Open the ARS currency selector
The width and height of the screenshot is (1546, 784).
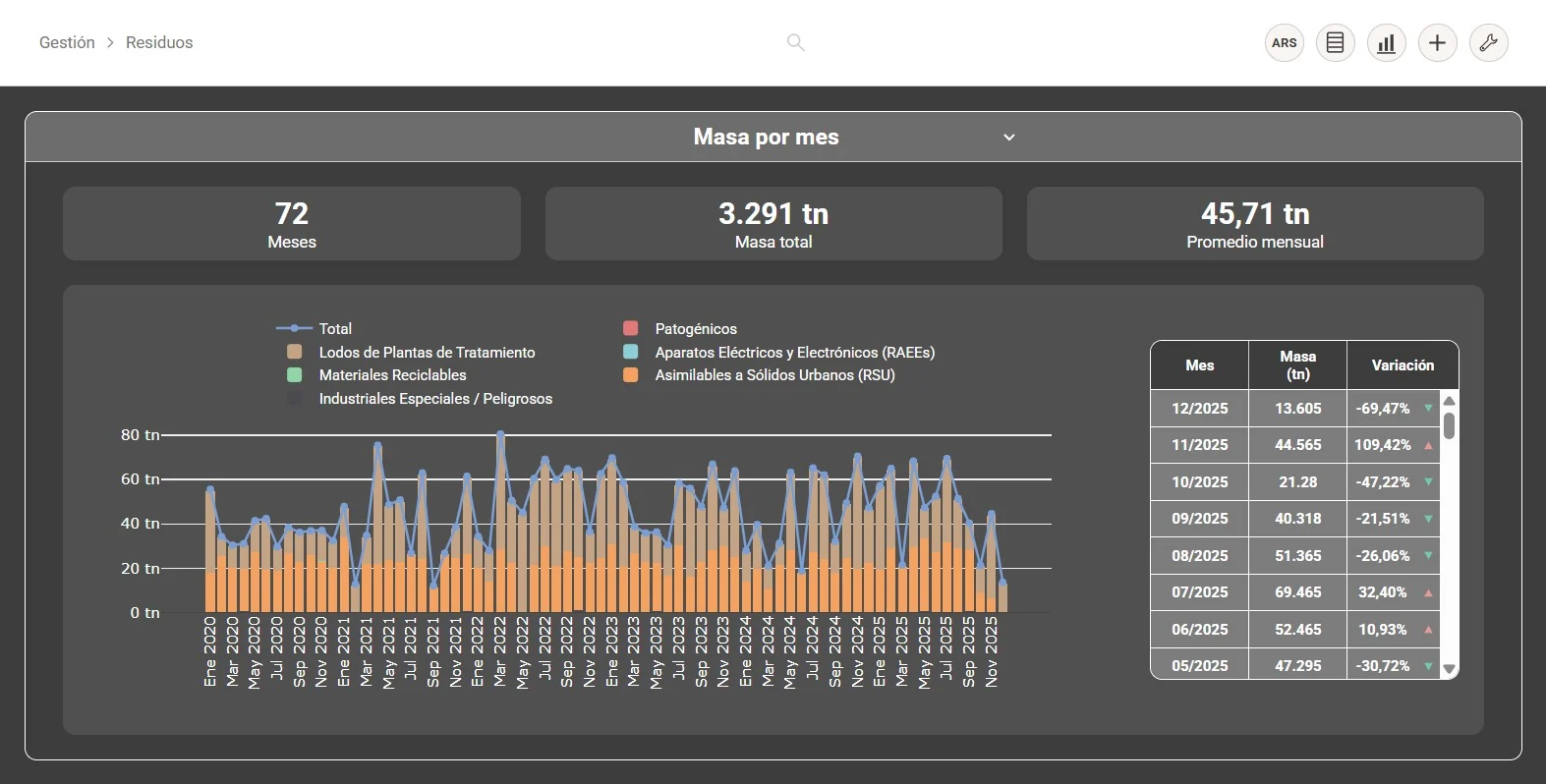[x=1285, y=42]
